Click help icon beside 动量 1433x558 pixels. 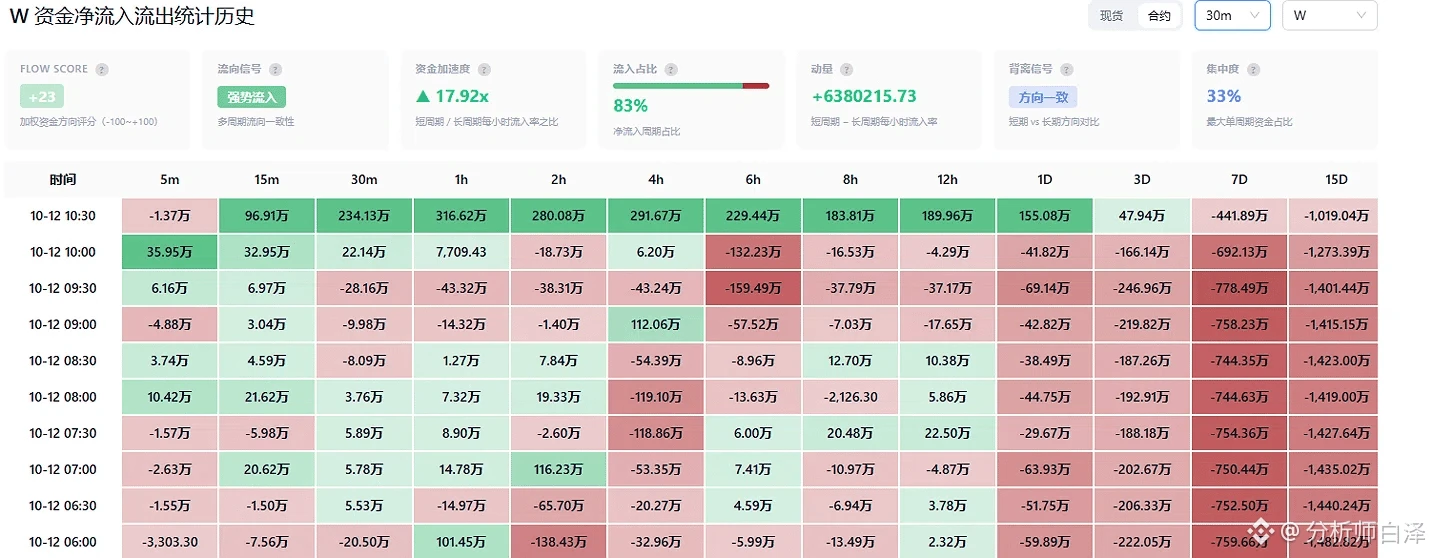point(847,70)
